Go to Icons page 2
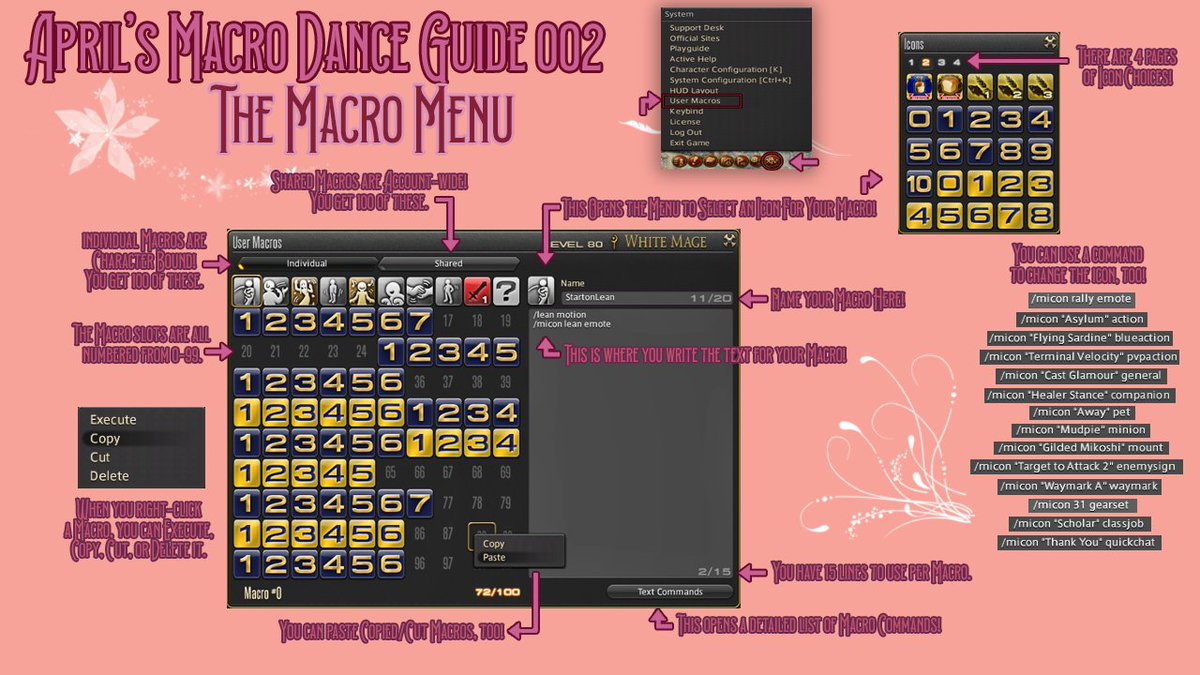Image resolution: width=1200 pixels, height=675 pixels. coord(925,63)
